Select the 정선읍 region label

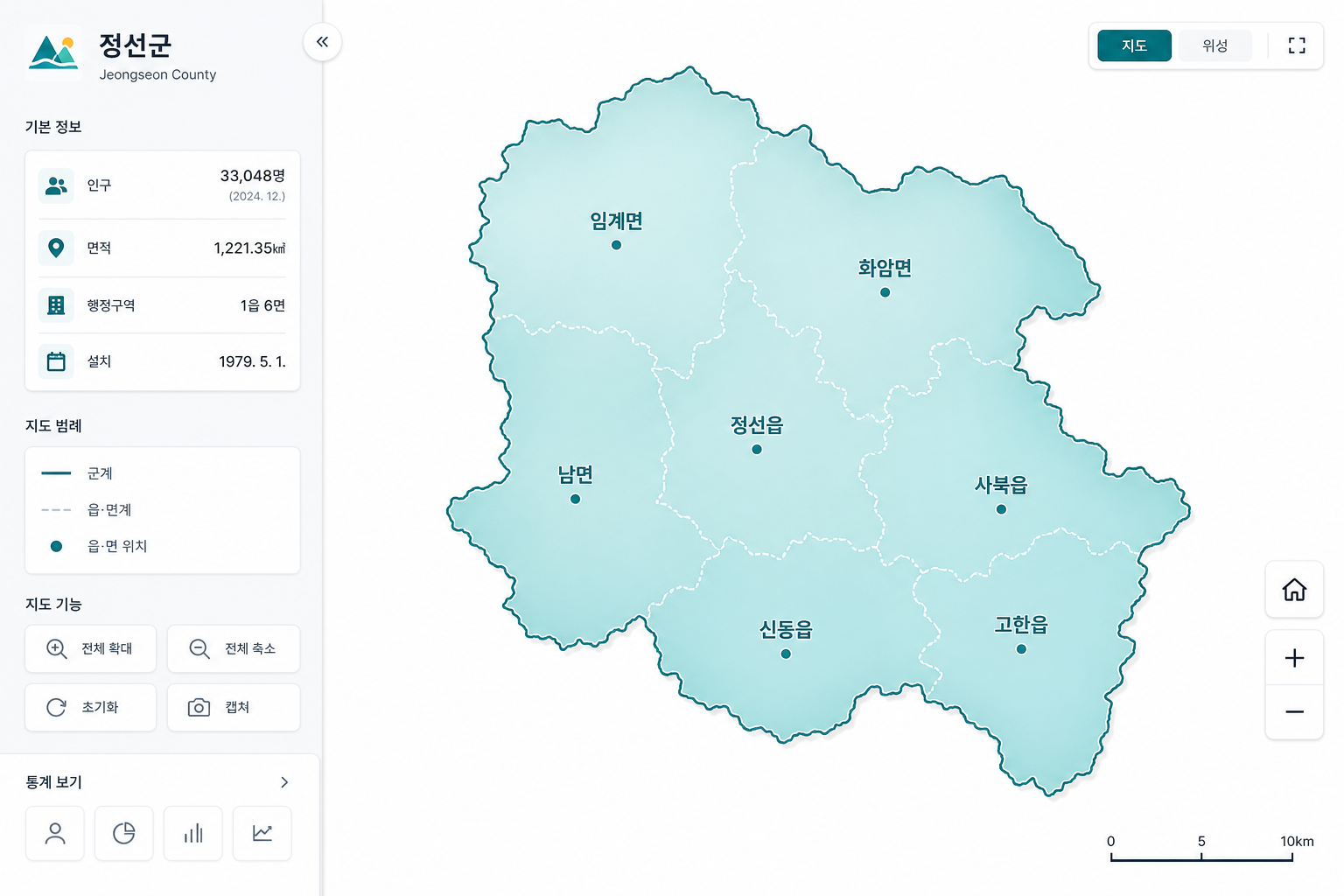tap(757, 425)
